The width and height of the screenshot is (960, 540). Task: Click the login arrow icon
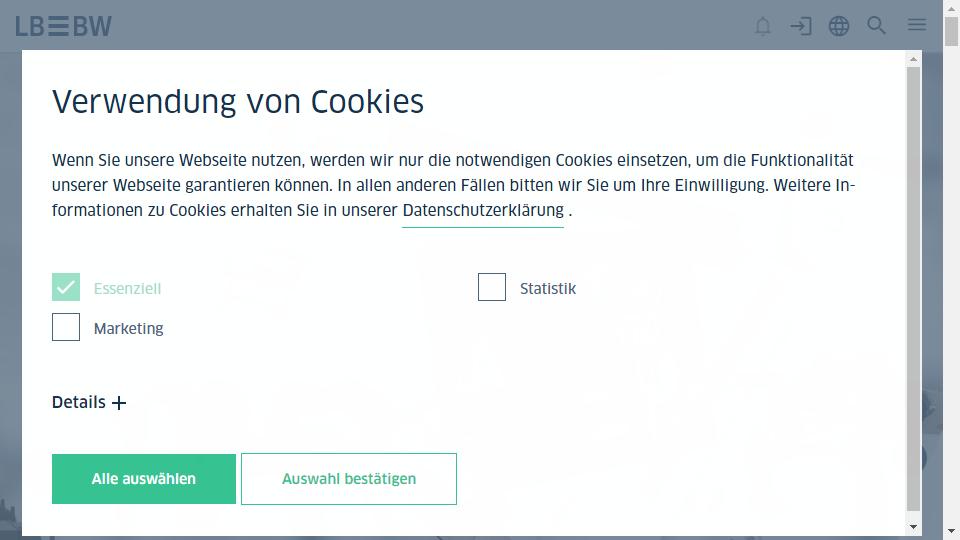pos(801,26)
